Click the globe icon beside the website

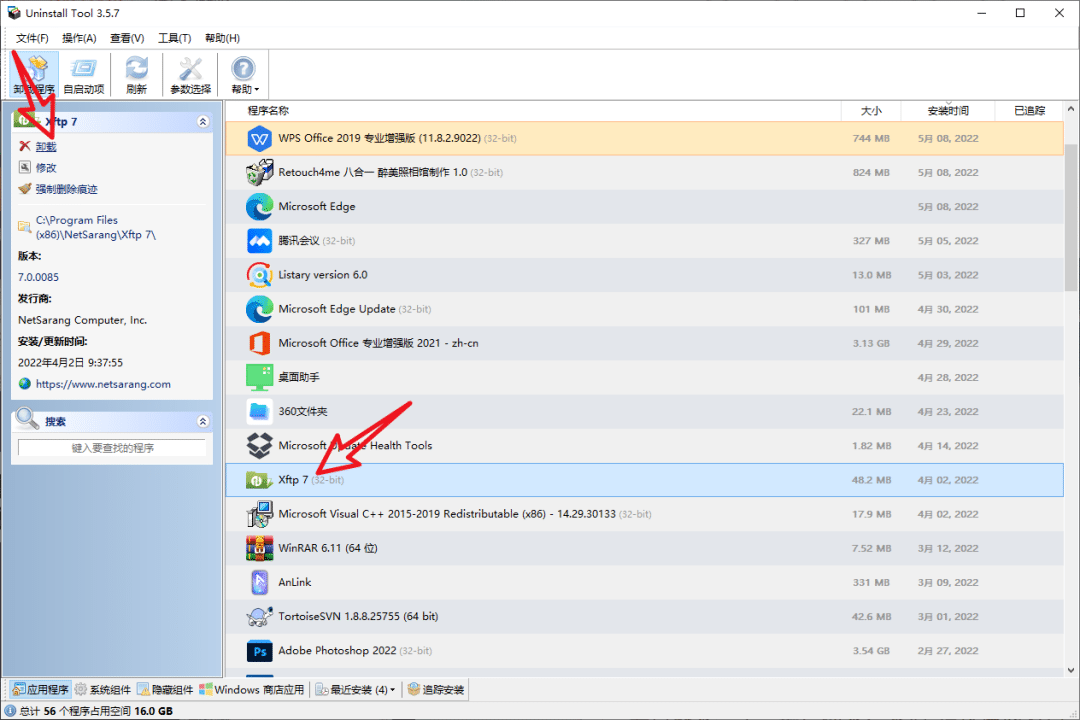coord(25,384)
